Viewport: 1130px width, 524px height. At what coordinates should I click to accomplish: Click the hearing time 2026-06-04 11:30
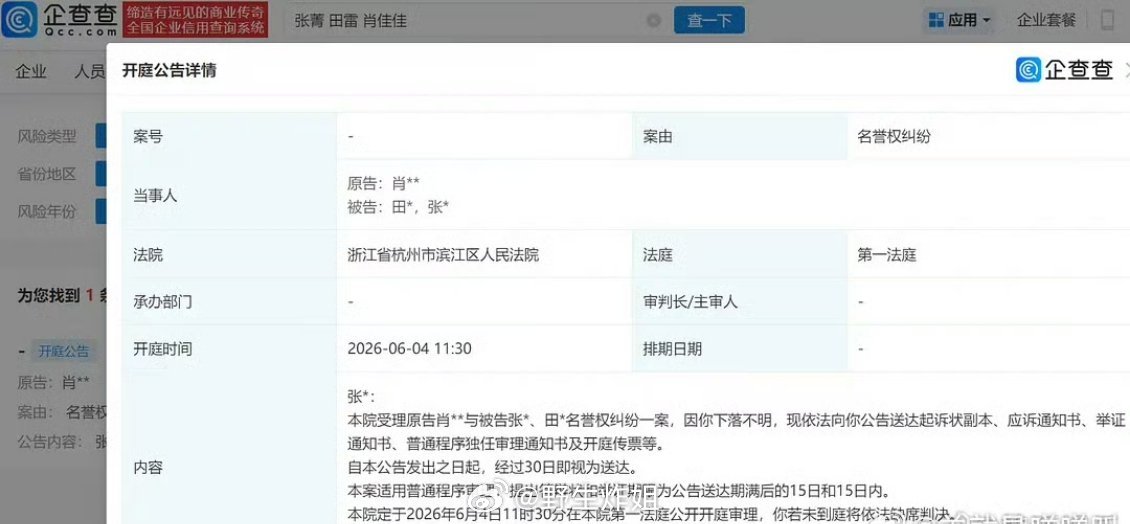[409, 349]
